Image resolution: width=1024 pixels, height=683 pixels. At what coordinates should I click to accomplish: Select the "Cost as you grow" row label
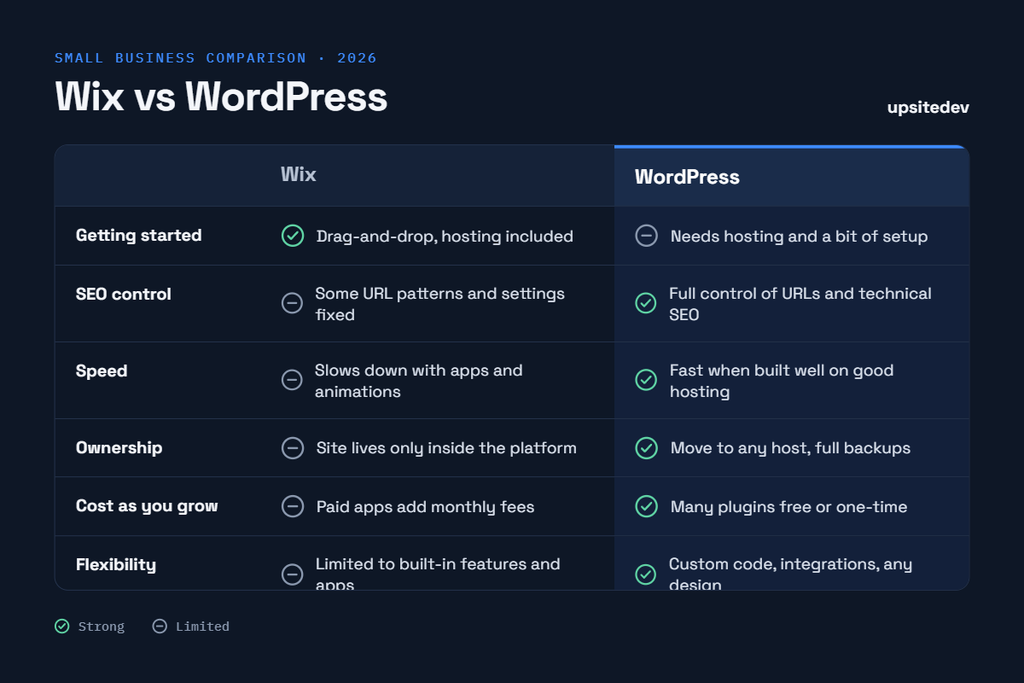pyautogui.click(x=147, y=506)
